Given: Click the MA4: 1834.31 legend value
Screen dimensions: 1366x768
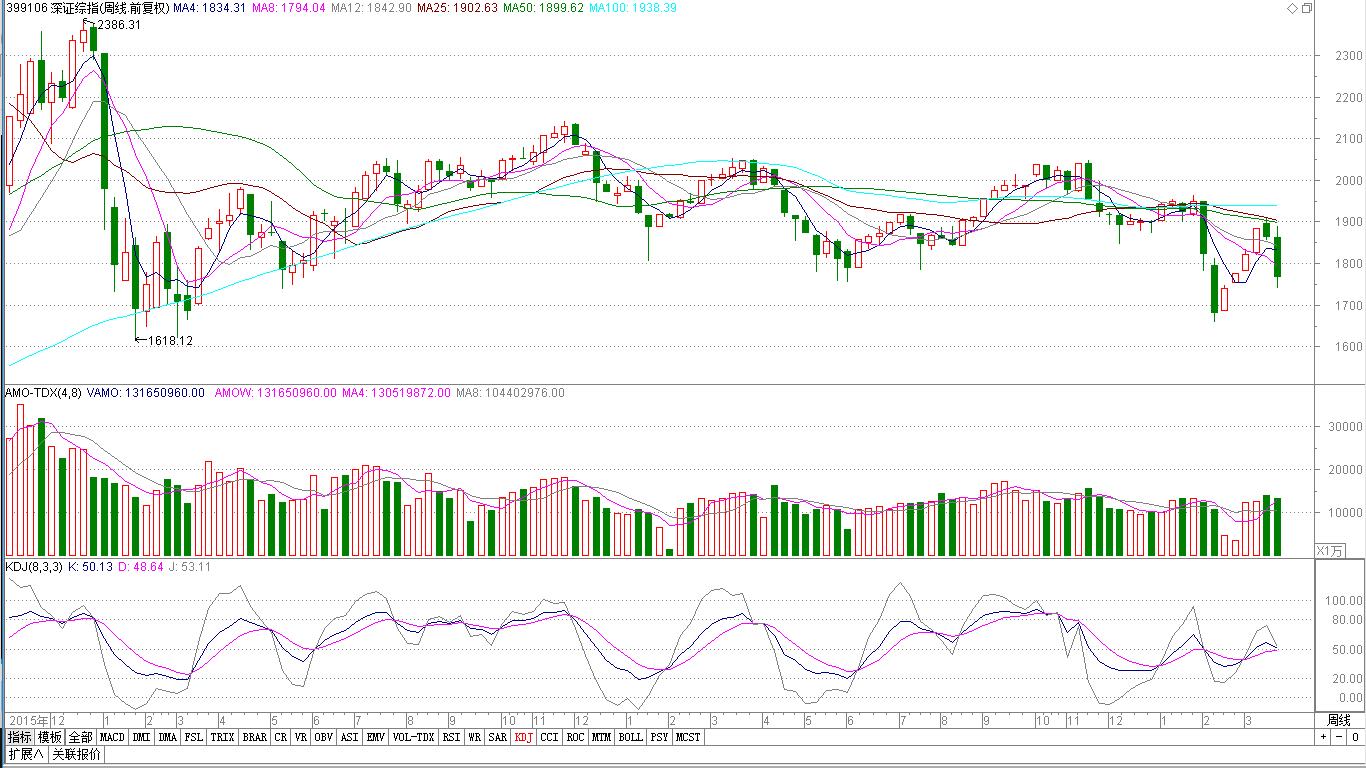Looking at the screenshot, I should [209, 8].
